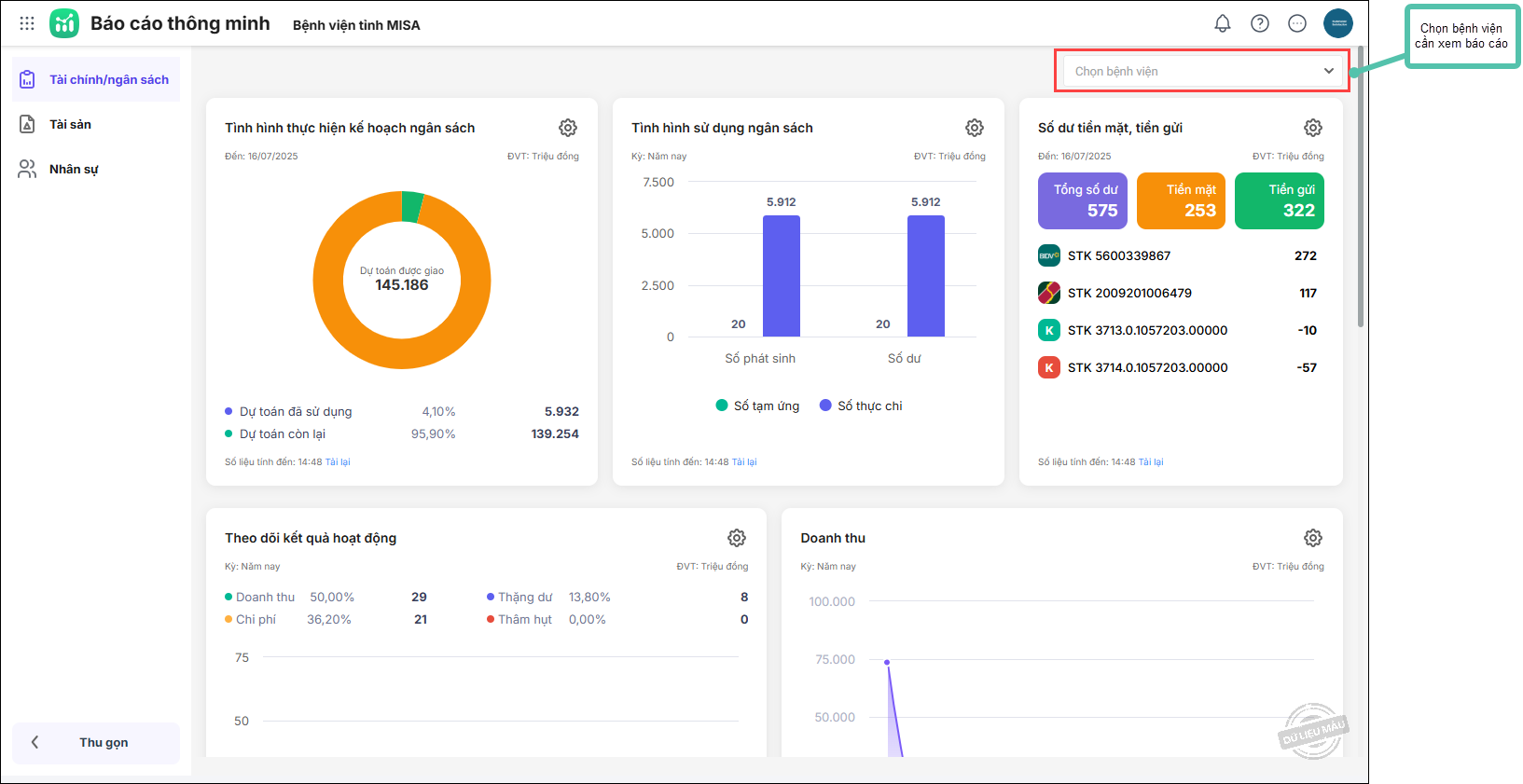Click the notification bell icon

(x=1222, y=23)
